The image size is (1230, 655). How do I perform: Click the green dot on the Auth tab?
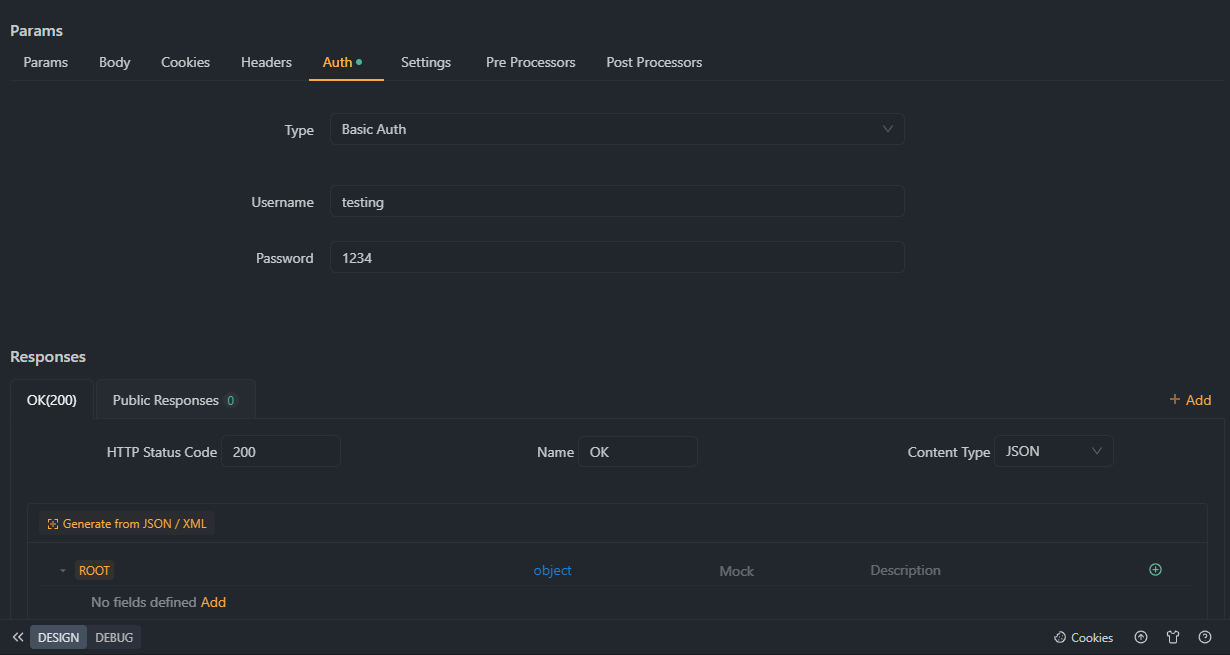(x=360, y=60)
